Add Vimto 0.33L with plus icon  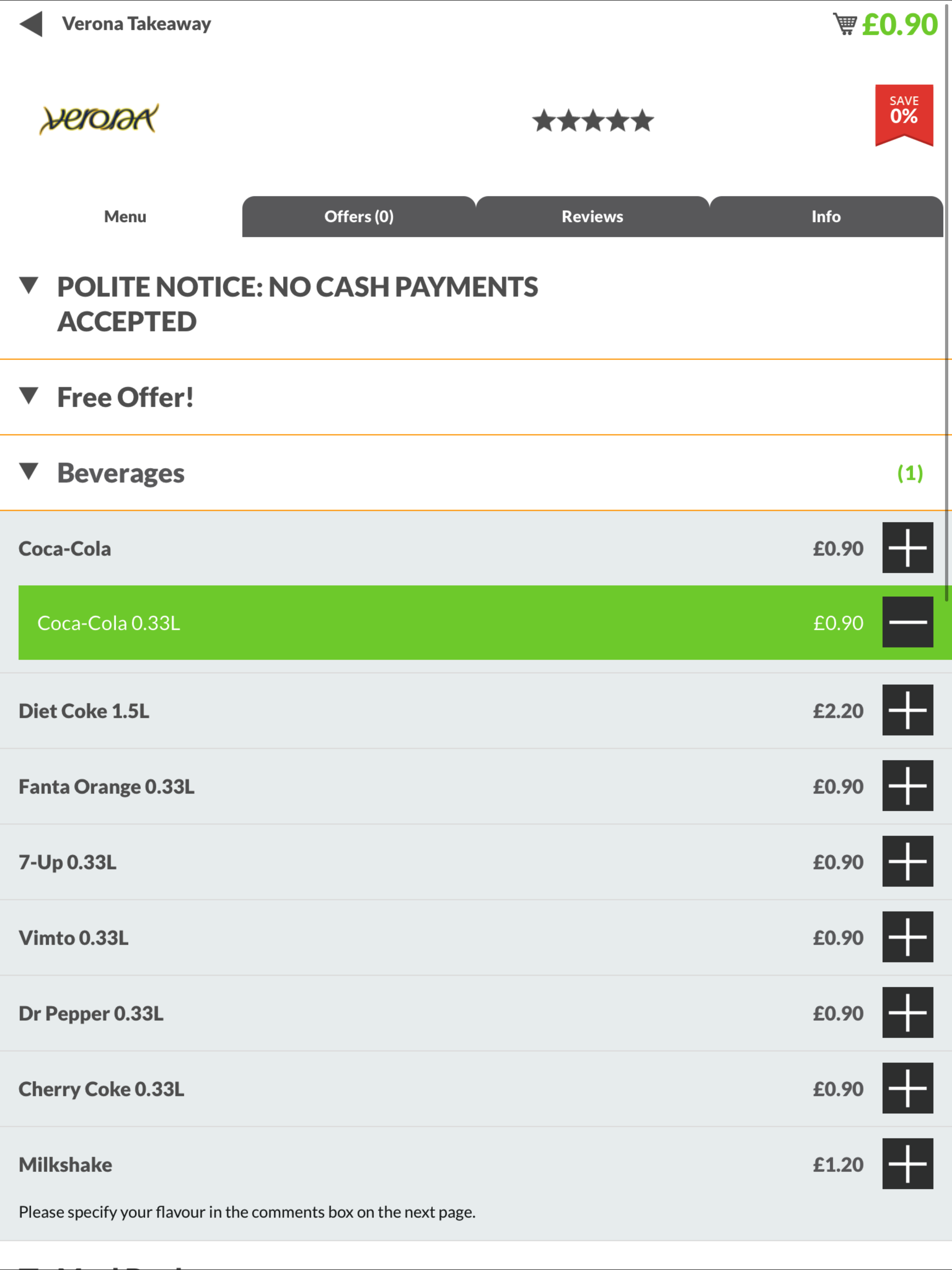tap(907, 937)
